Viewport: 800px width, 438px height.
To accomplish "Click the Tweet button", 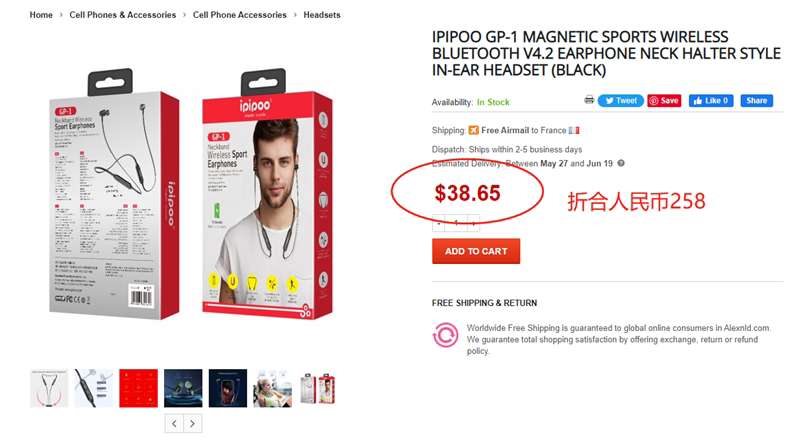I will click(621, 101).
